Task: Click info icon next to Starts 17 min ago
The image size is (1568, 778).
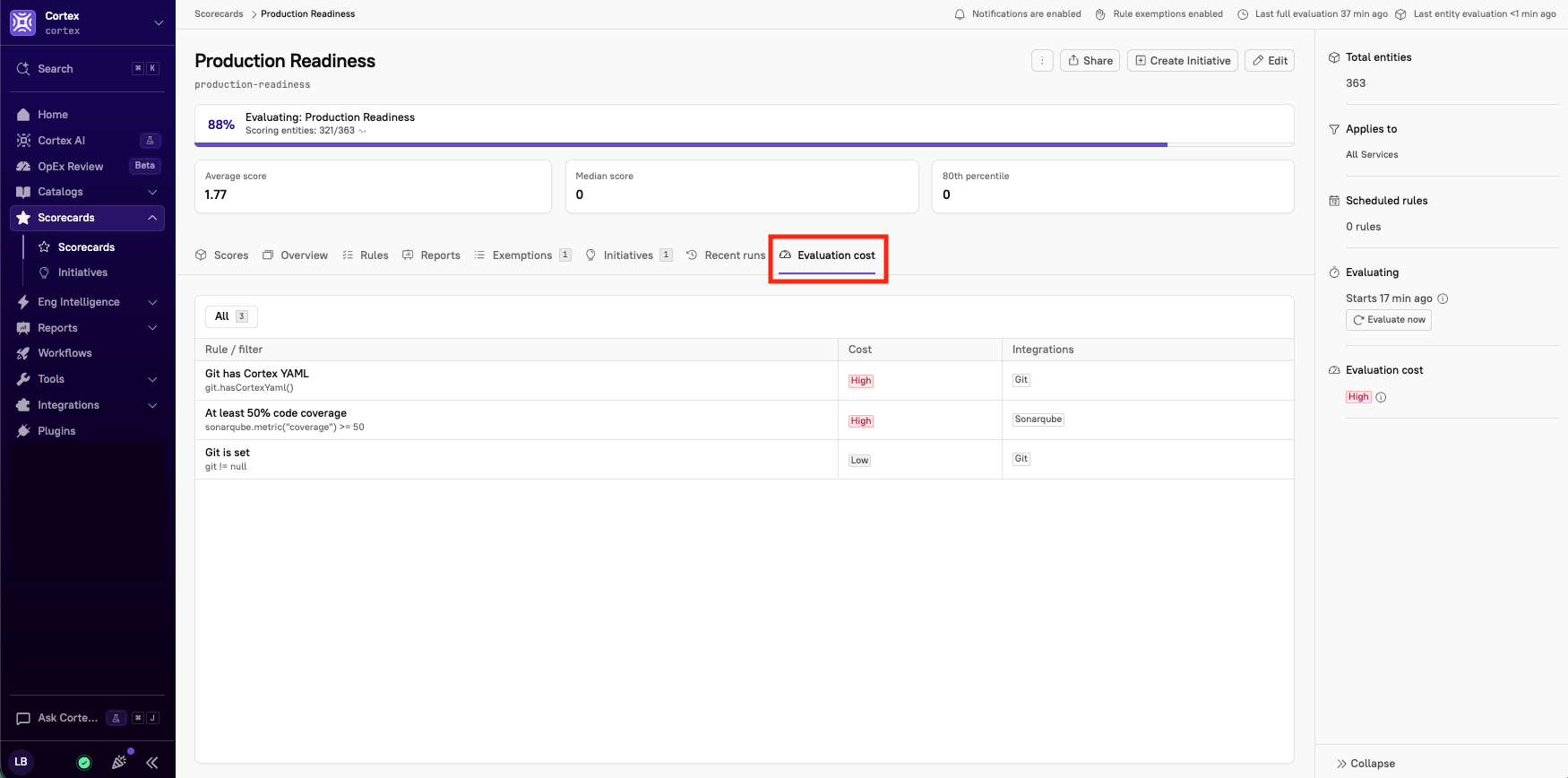Action: pyautogui.click(x=1443, y=298)
